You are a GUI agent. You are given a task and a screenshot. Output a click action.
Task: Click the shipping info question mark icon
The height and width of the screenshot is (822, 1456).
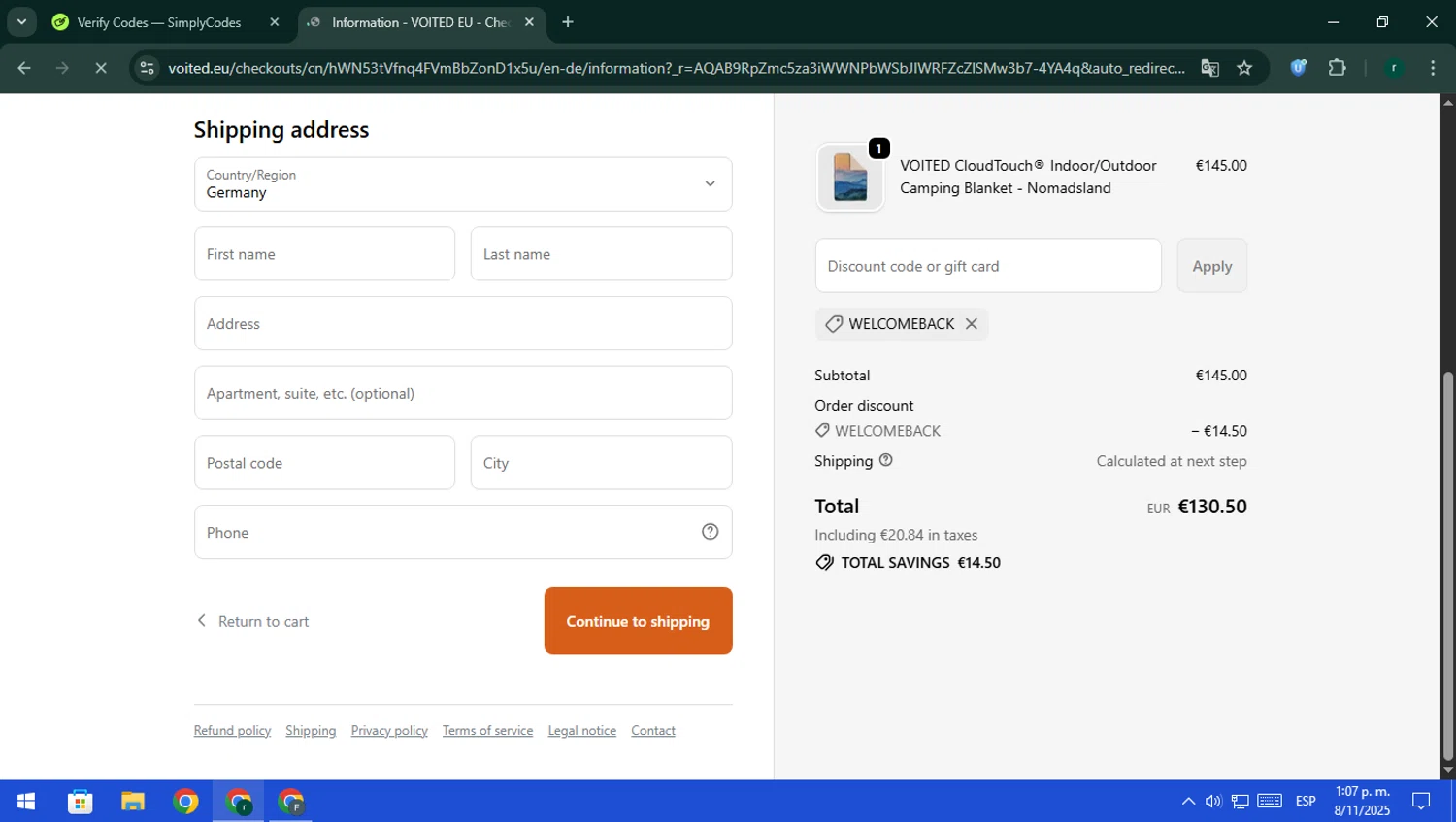coord(885,460)
